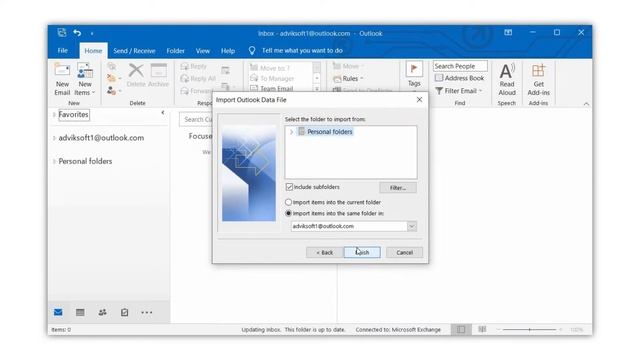Open the Folder tab
Screen dimensions: 640x360
176,51
